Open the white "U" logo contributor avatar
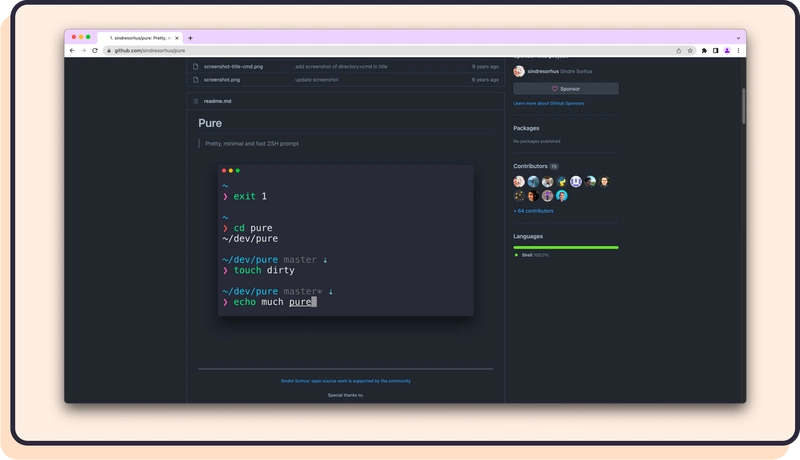The image size is (800, 460). click(576, 182)
